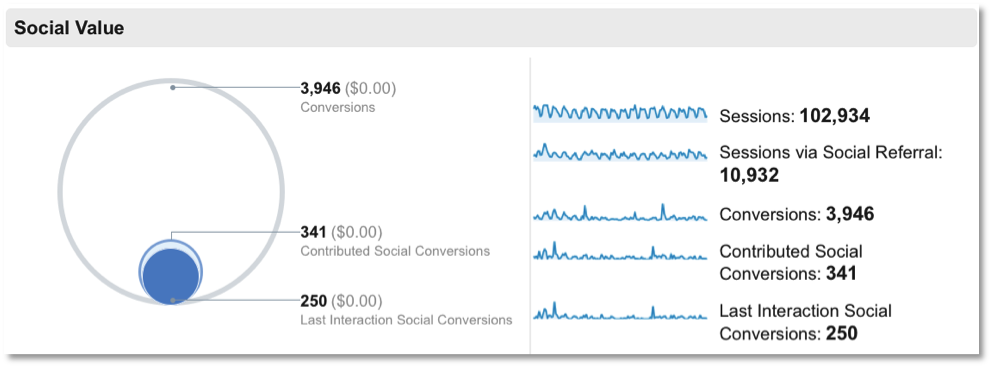Click the 250 Last Interaction Social Conversions label
Screen dimensions: 992x368
tap(406, 310)
